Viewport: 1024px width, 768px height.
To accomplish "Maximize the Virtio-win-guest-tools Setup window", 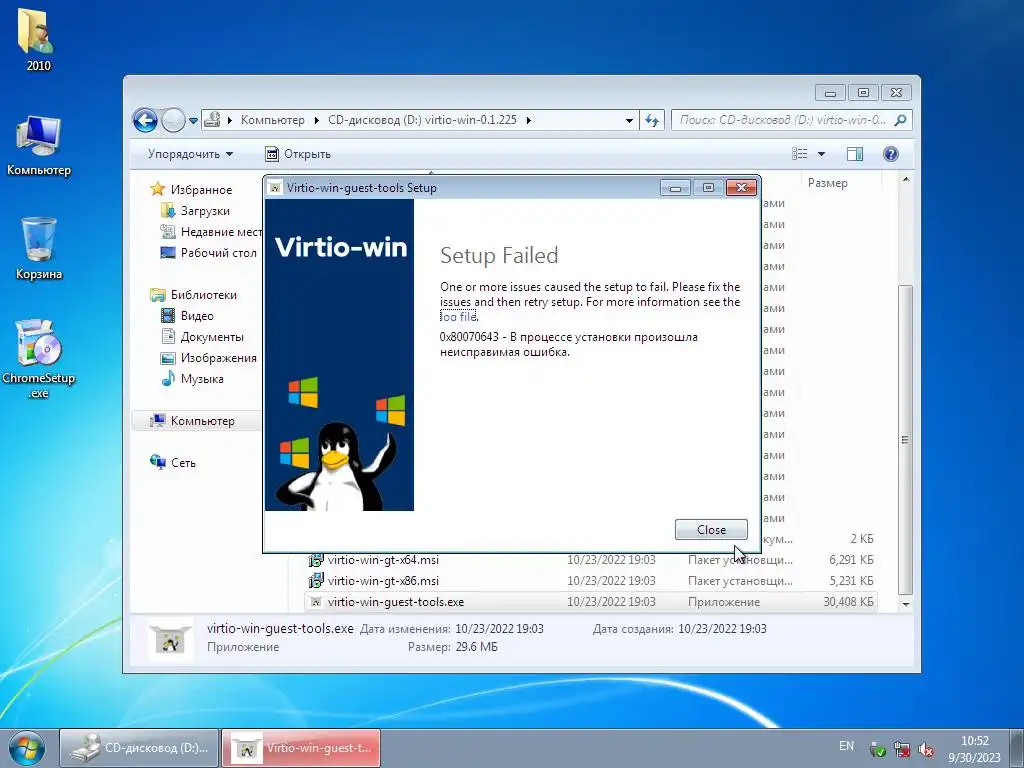I will (708, 188).
